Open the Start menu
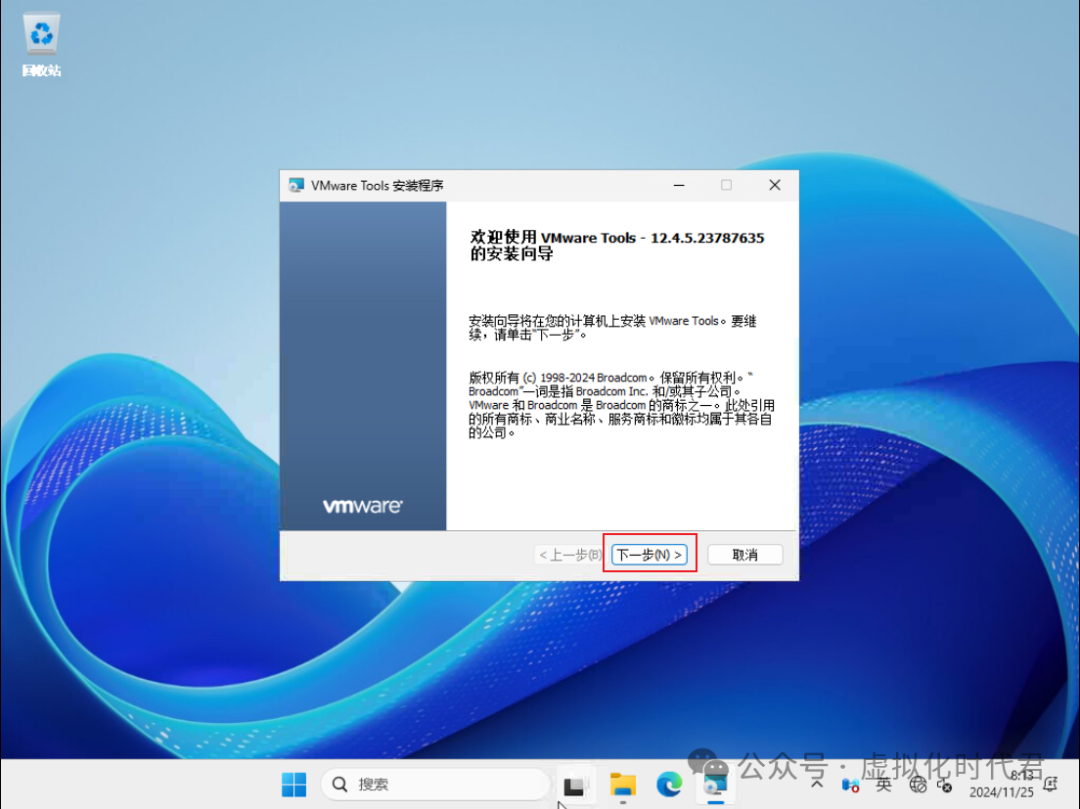The width and height of the screenshot is (1080, 809). 293,784
